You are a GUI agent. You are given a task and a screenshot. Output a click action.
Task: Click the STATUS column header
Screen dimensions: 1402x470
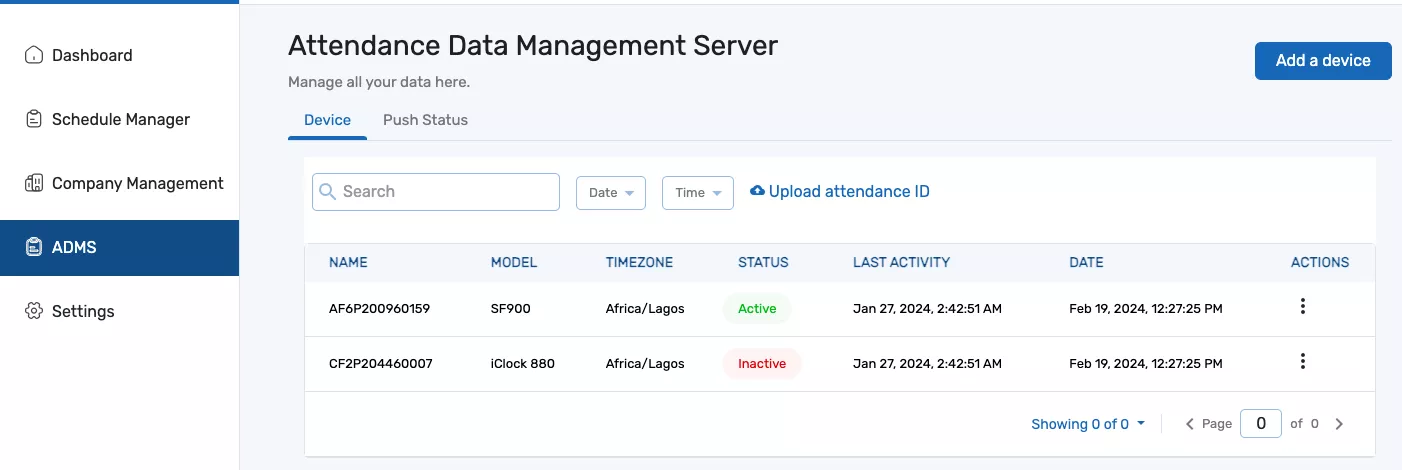coord(763,263)
